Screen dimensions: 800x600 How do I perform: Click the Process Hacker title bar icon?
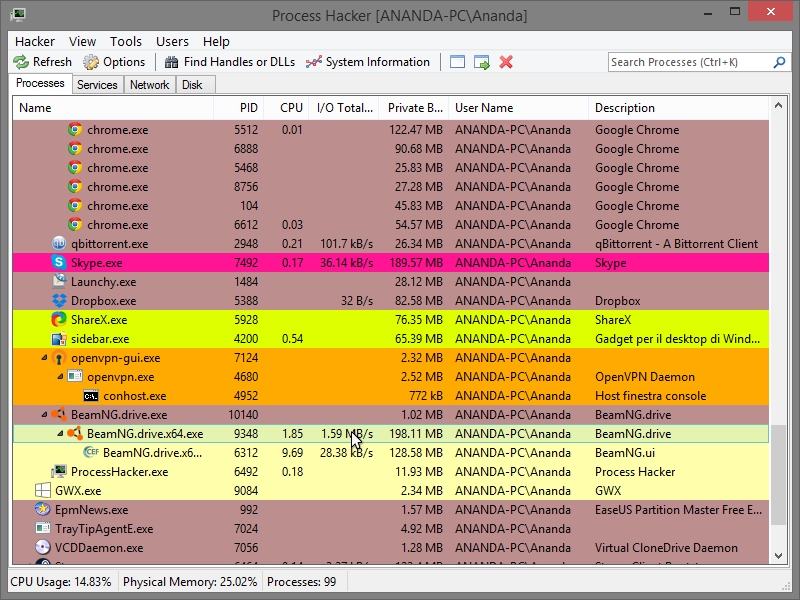click(x=18, y=14)
